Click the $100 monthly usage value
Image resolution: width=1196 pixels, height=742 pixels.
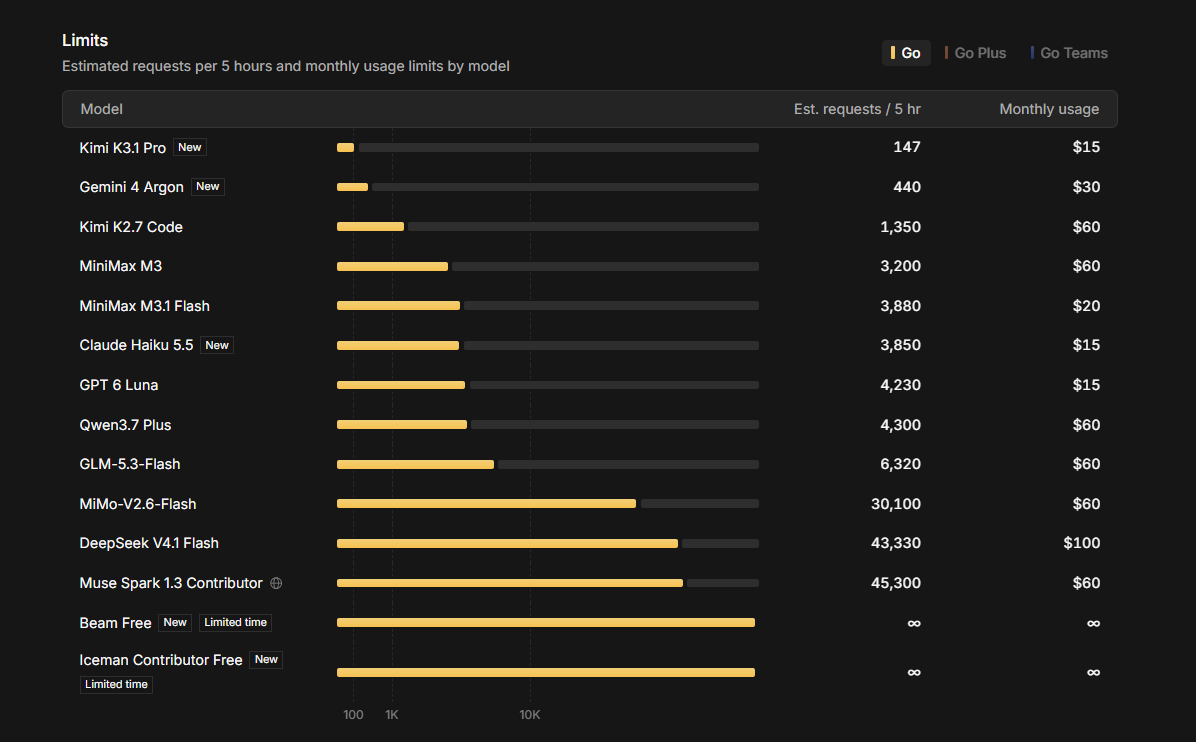(1082, 543)
